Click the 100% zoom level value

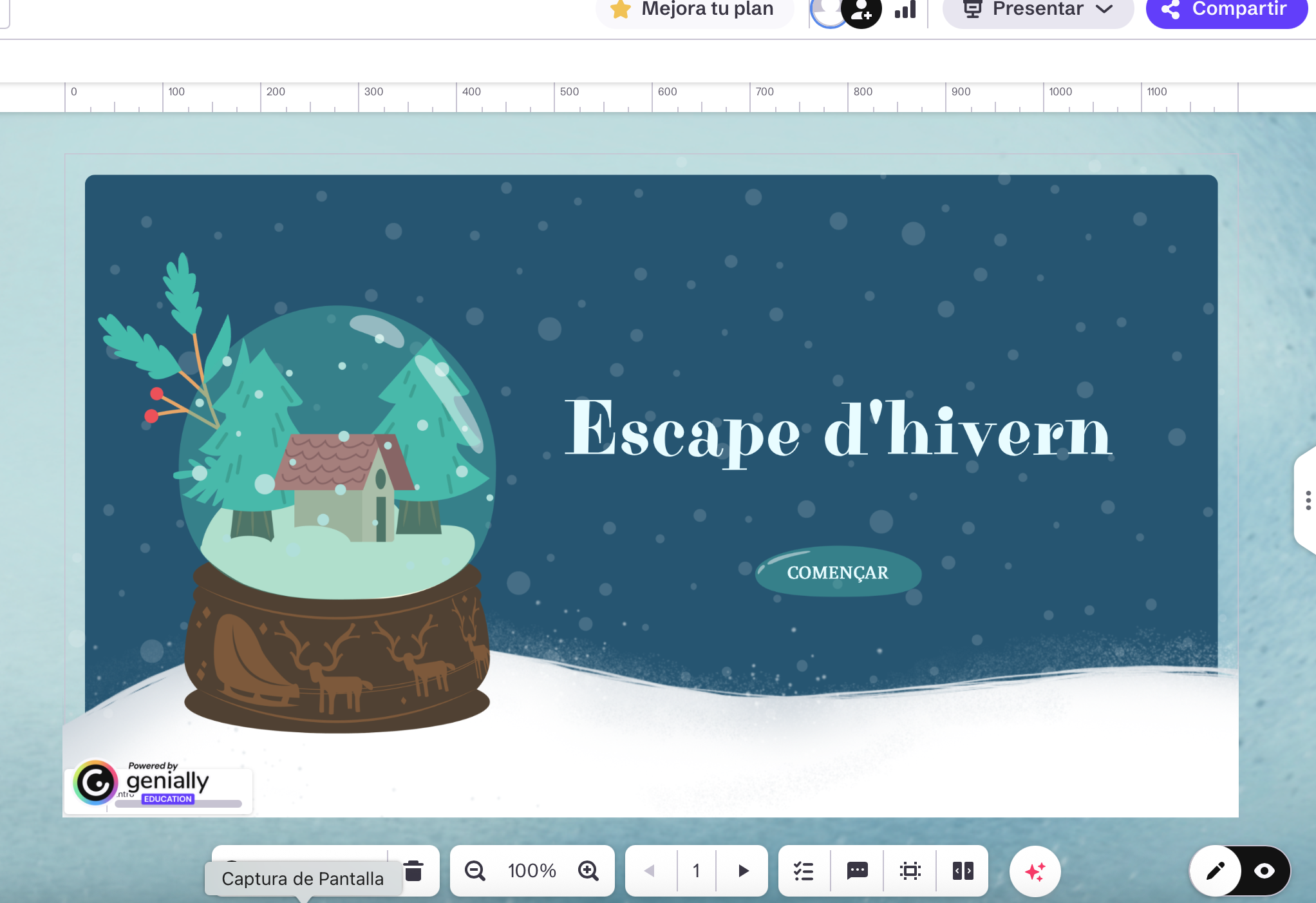pos(531,871)
